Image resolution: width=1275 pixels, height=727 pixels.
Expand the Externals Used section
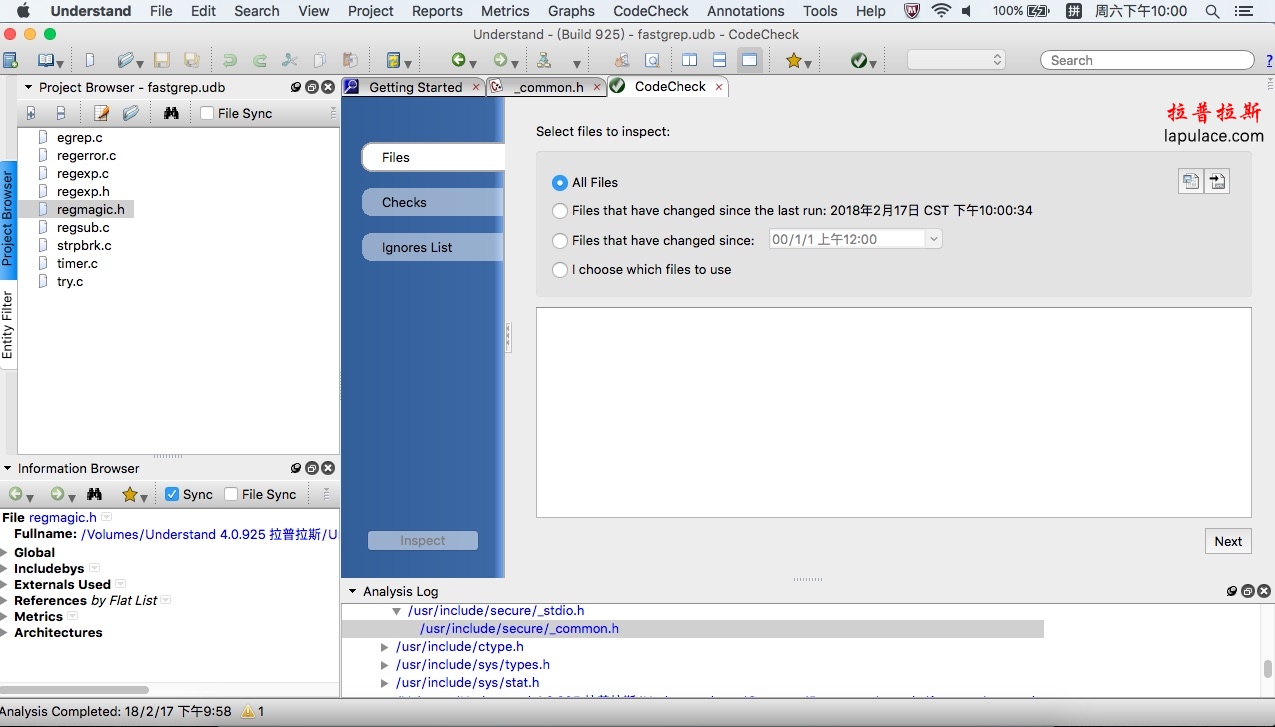click(x=5, y=584)
